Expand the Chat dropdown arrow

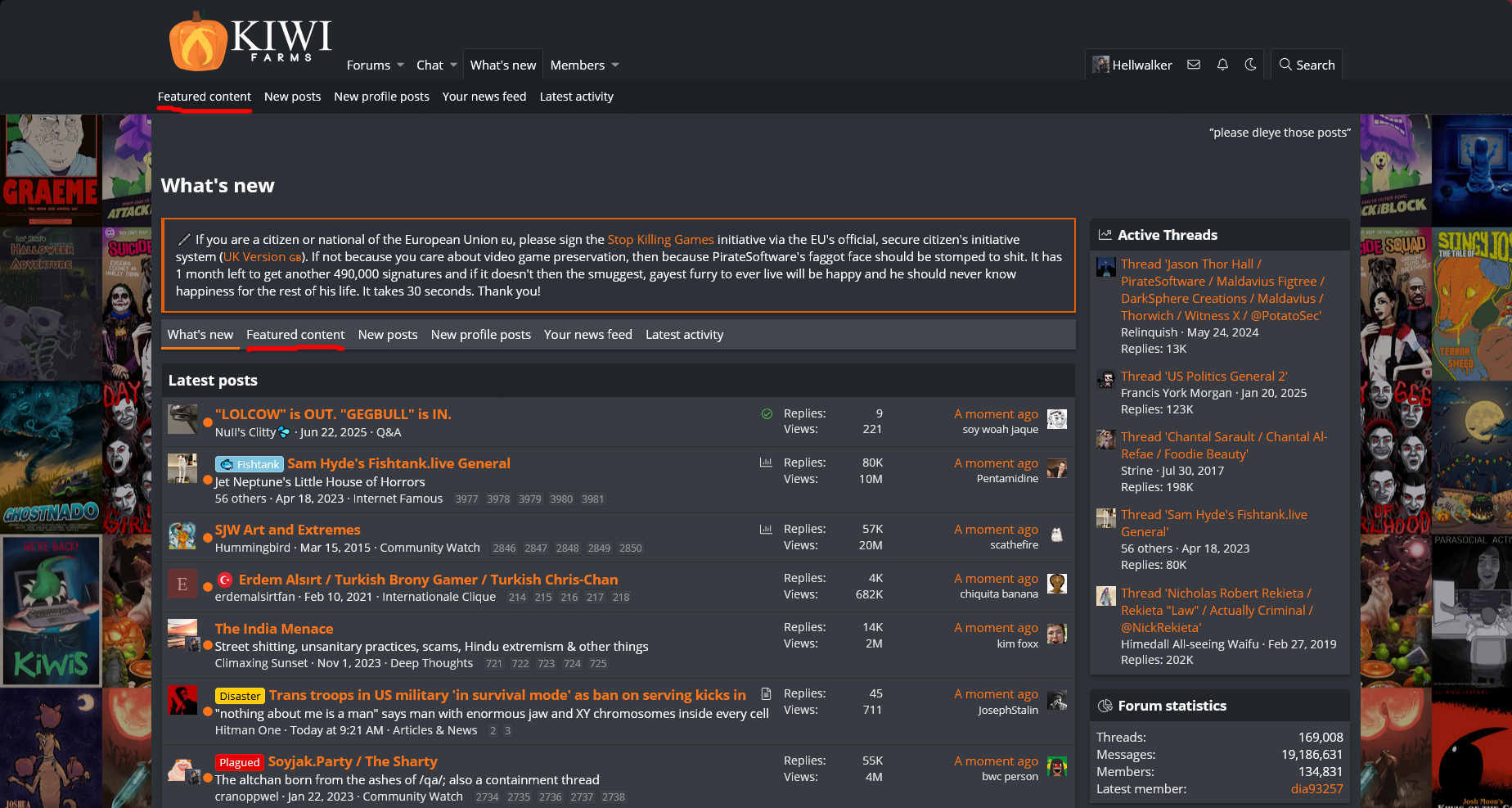pos(453,65)
